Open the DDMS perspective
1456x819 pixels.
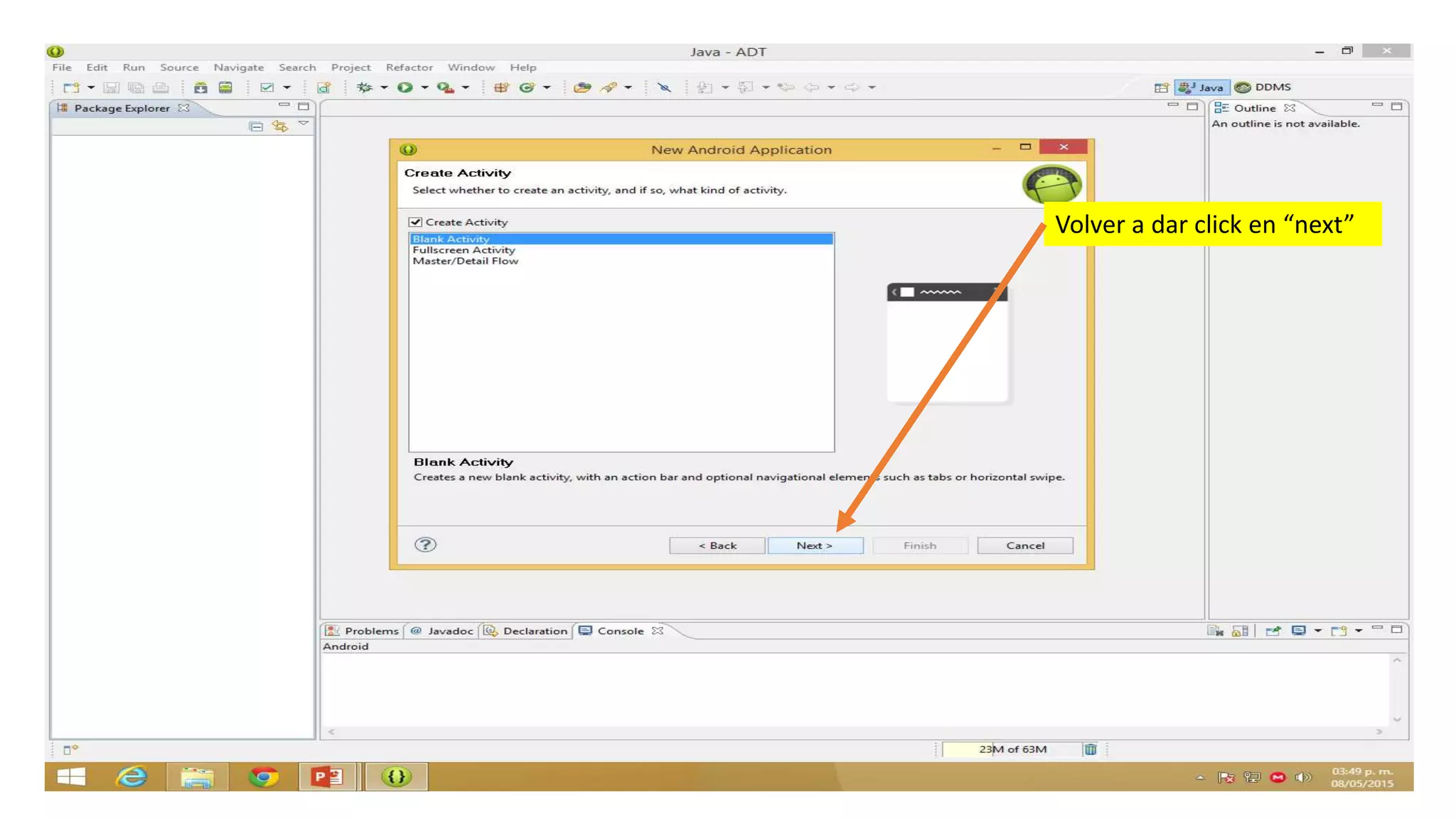(1263, 87)
